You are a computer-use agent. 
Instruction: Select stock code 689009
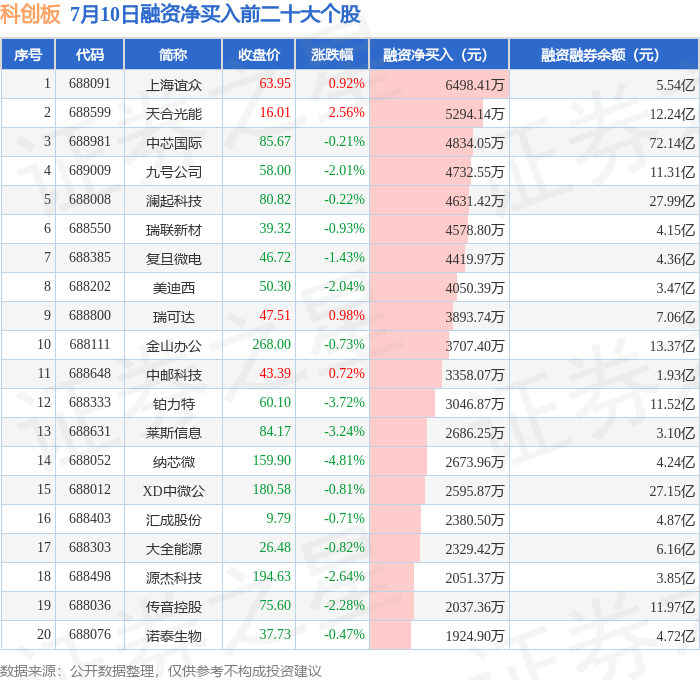(89, 171)
